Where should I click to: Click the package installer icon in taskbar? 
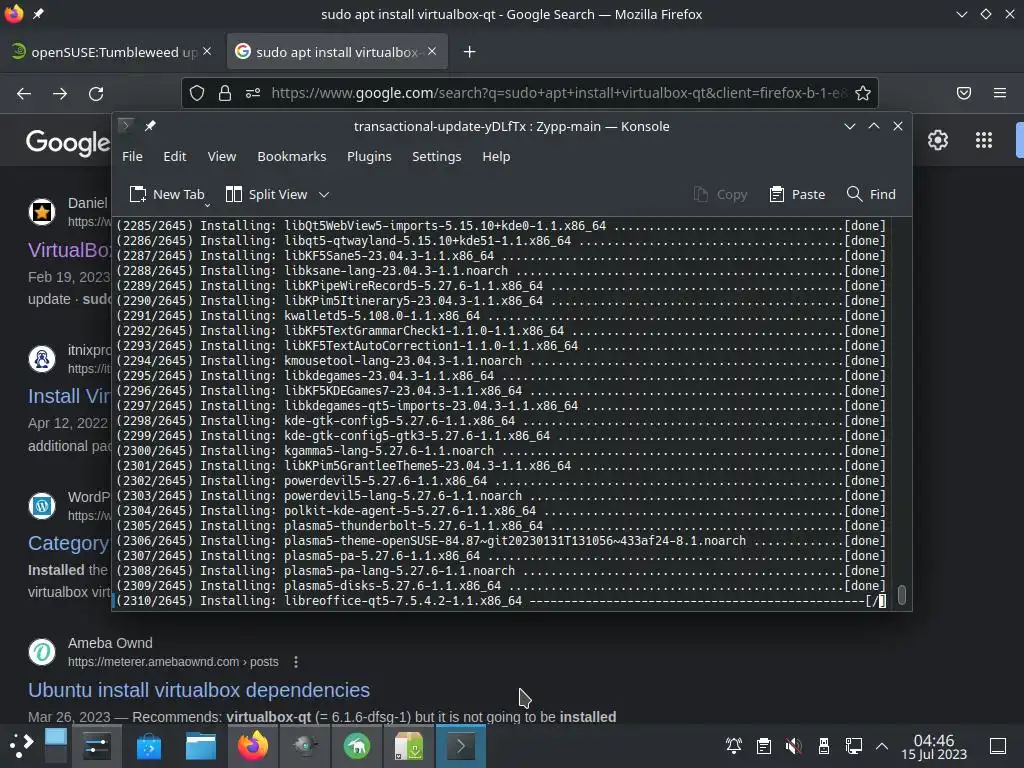409,746
